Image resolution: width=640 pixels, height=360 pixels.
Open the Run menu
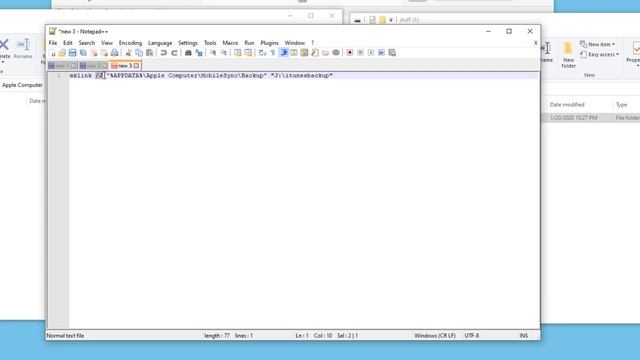click(x=249, y=43)
